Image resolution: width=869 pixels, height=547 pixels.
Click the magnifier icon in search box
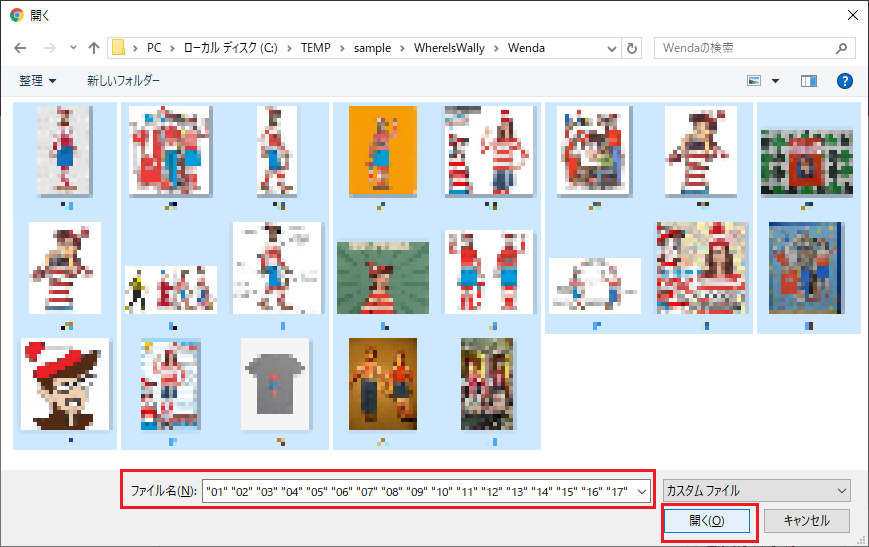click(x=841, y=48)
